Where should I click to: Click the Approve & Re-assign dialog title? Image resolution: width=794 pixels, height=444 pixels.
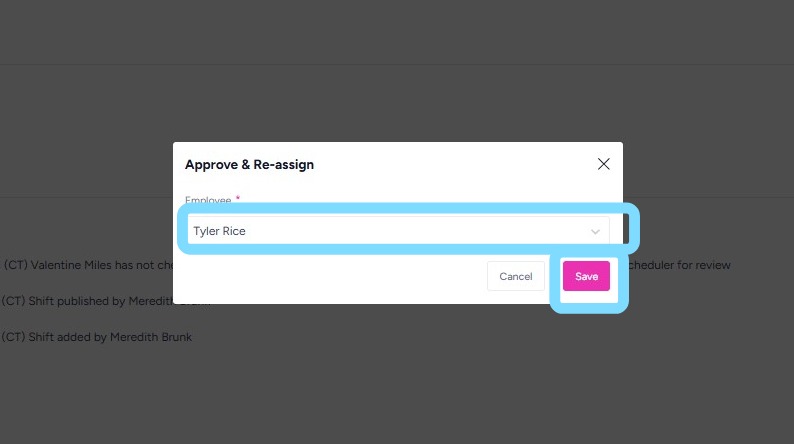[x=249, y=164]
